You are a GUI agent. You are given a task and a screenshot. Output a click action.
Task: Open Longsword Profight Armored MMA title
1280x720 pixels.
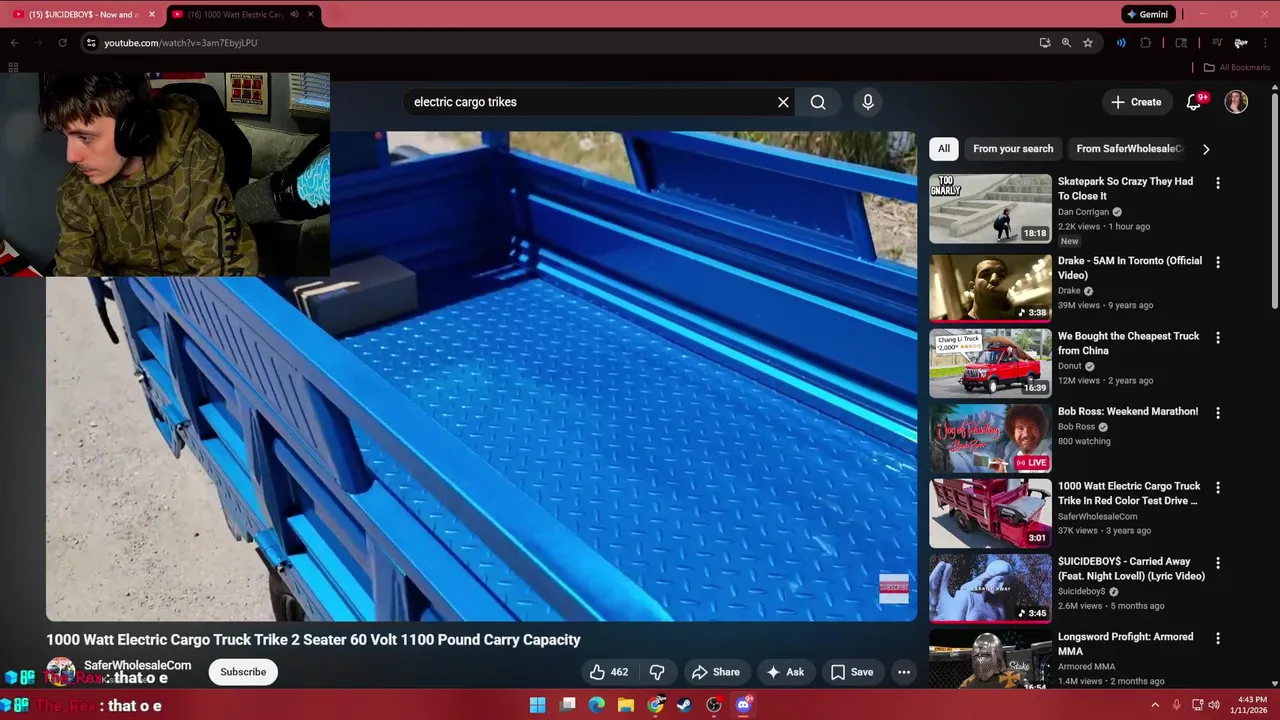pos(1125,644)
